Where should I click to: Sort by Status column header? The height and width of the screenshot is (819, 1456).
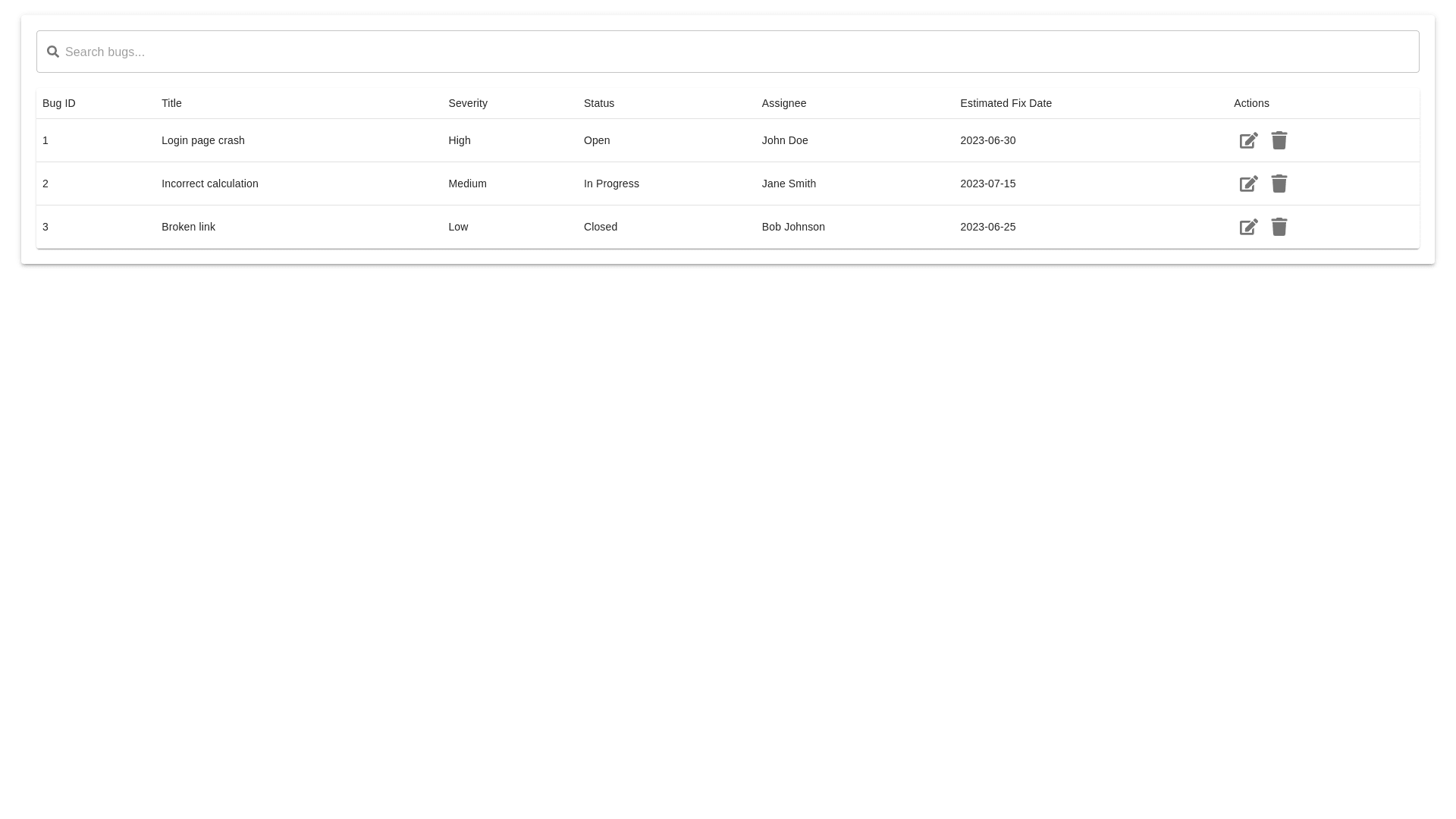pos(599,103)
